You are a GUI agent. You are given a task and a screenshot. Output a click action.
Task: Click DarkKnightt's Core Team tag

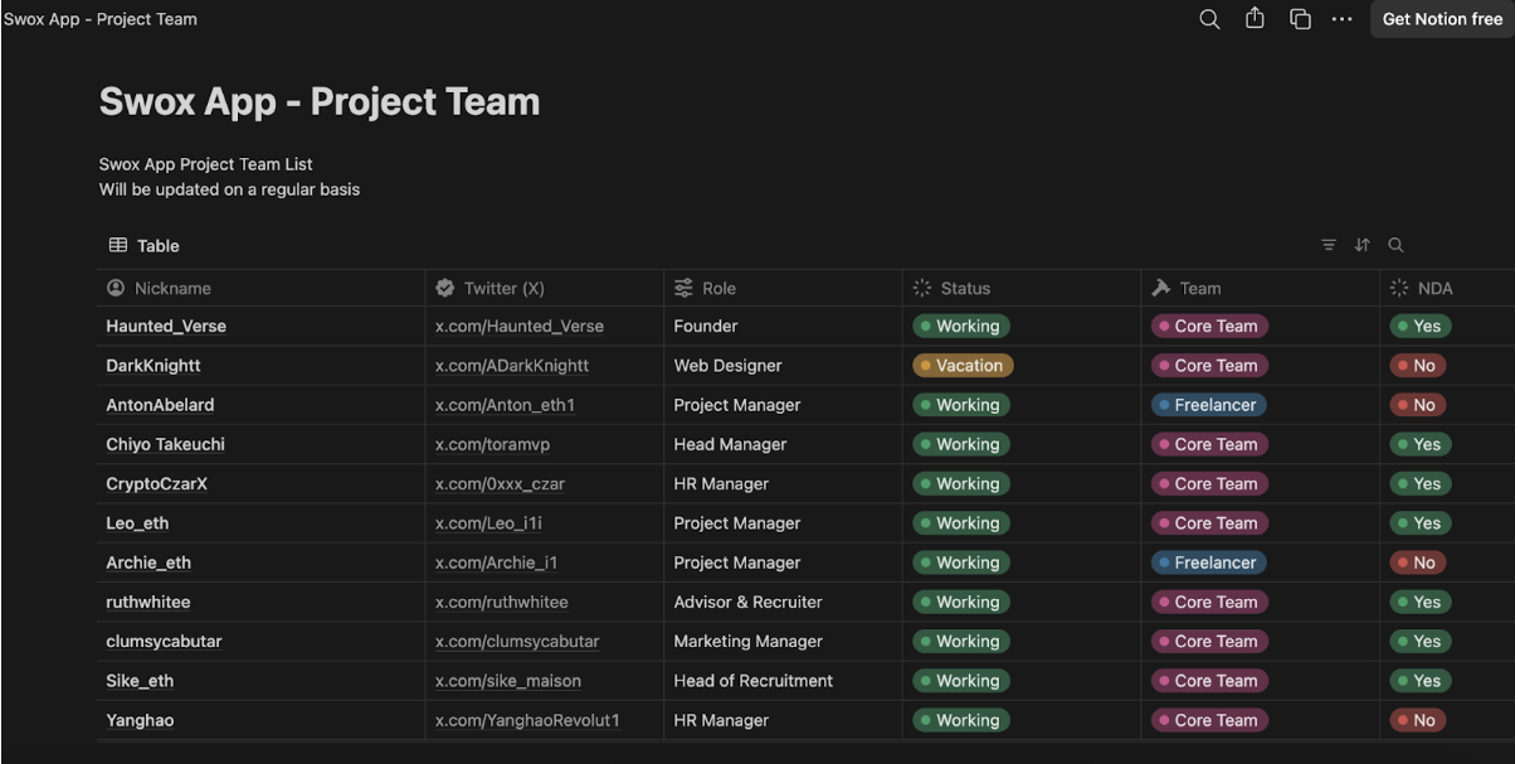[1210, 365]
